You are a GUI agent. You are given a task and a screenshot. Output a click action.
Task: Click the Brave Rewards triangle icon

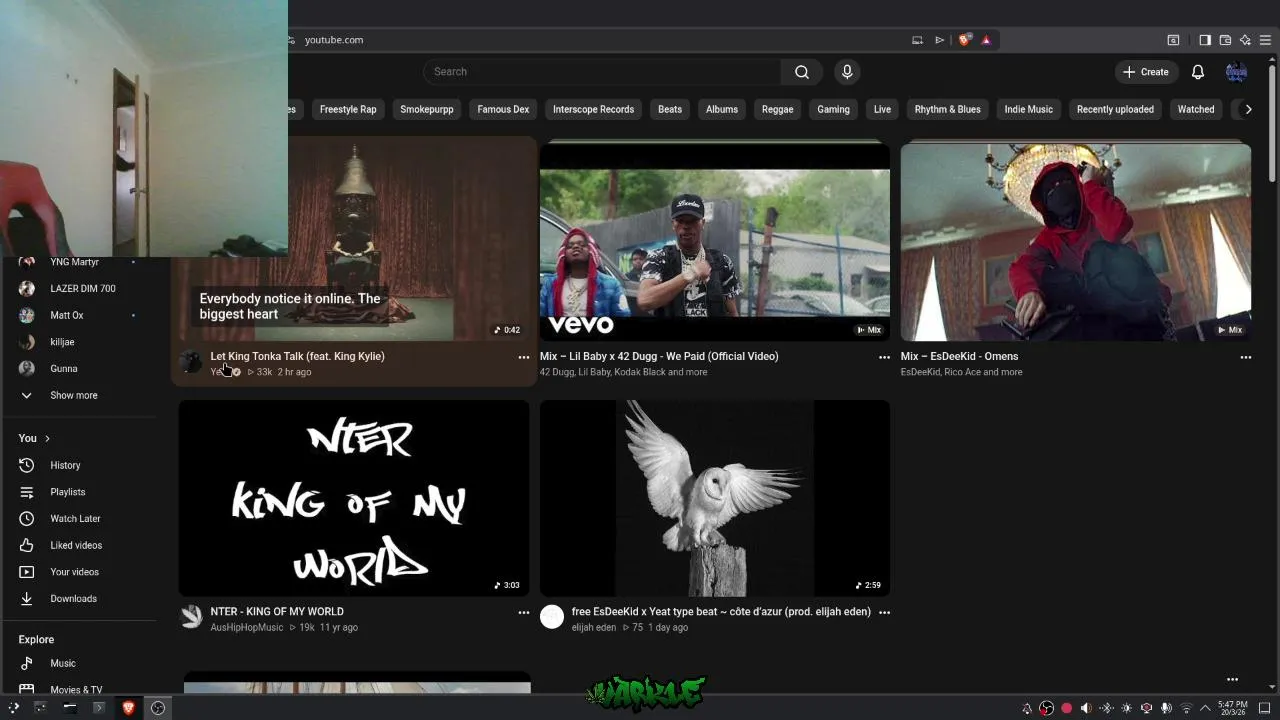pyautogui.click(x=986, y=40)
